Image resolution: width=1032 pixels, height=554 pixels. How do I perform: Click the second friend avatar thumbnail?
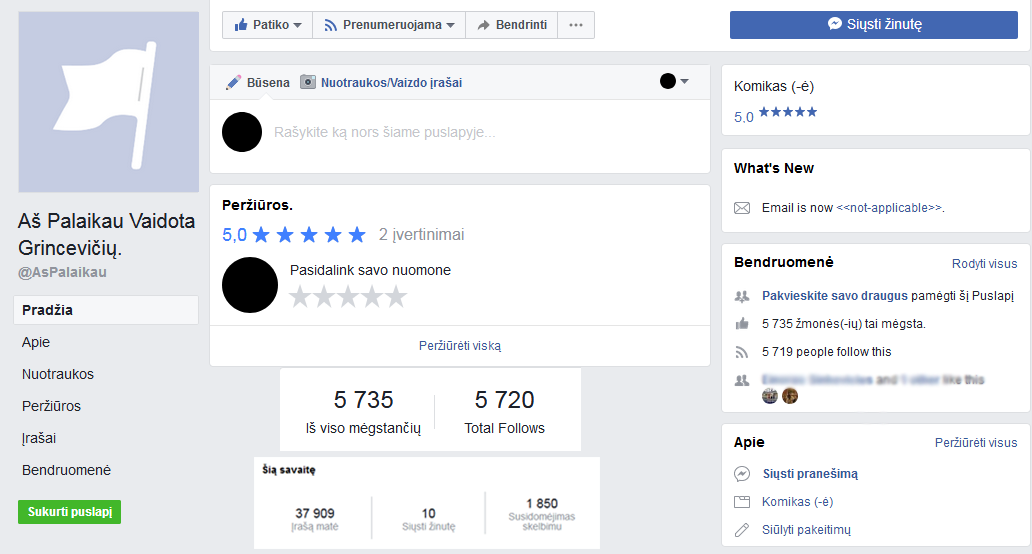[x=790, y=396]
